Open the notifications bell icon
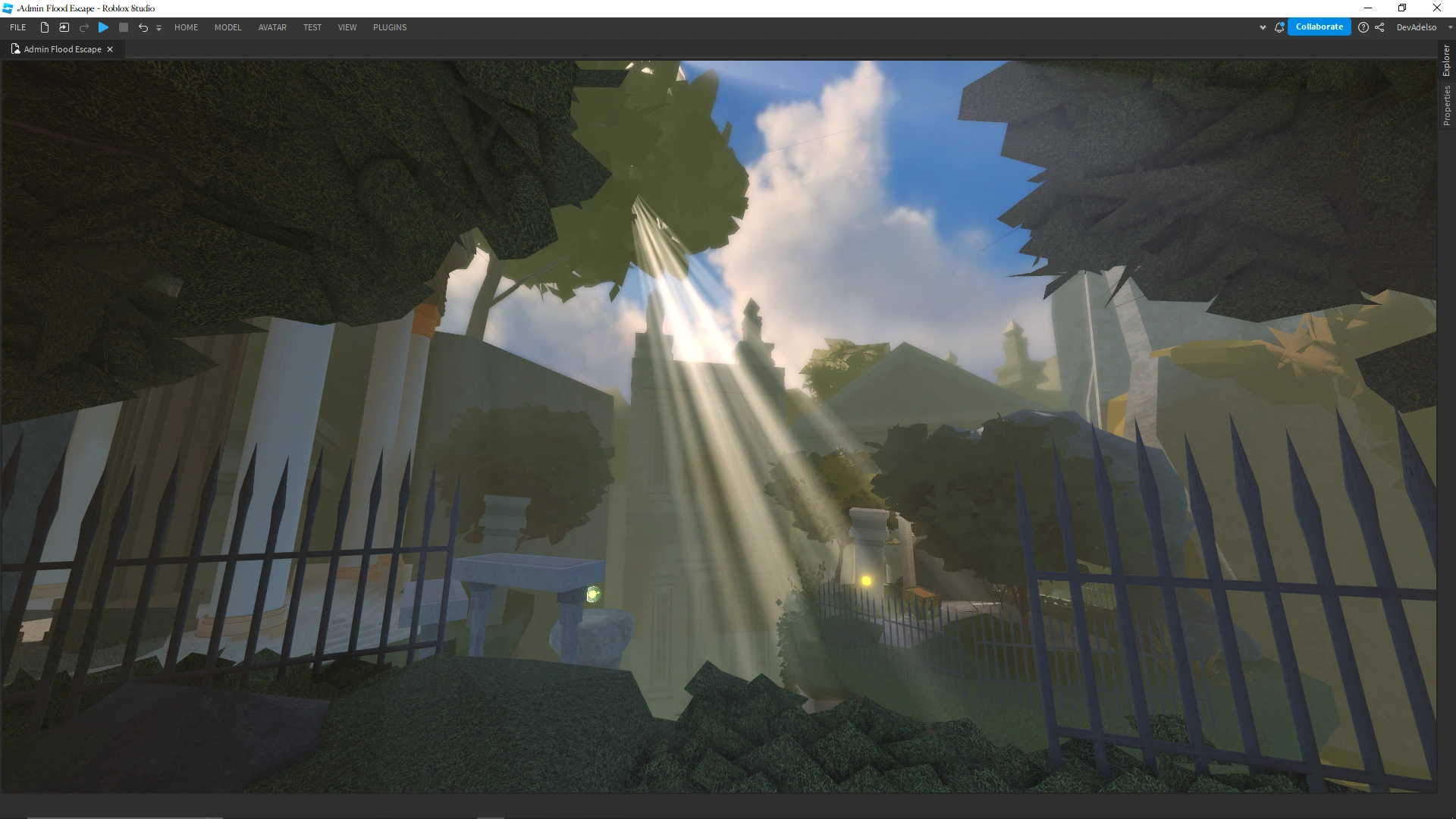Screen dimensions: 1456x819 click(1279, 27)
